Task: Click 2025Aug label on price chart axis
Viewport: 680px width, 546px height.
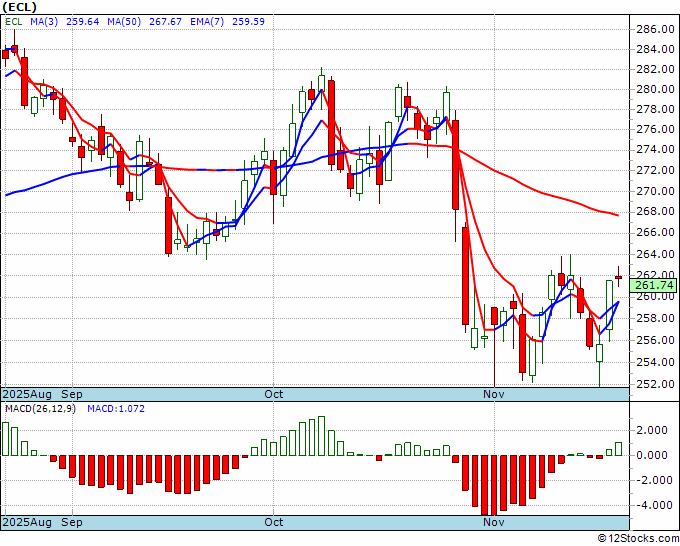Action: tap(27, 394)
